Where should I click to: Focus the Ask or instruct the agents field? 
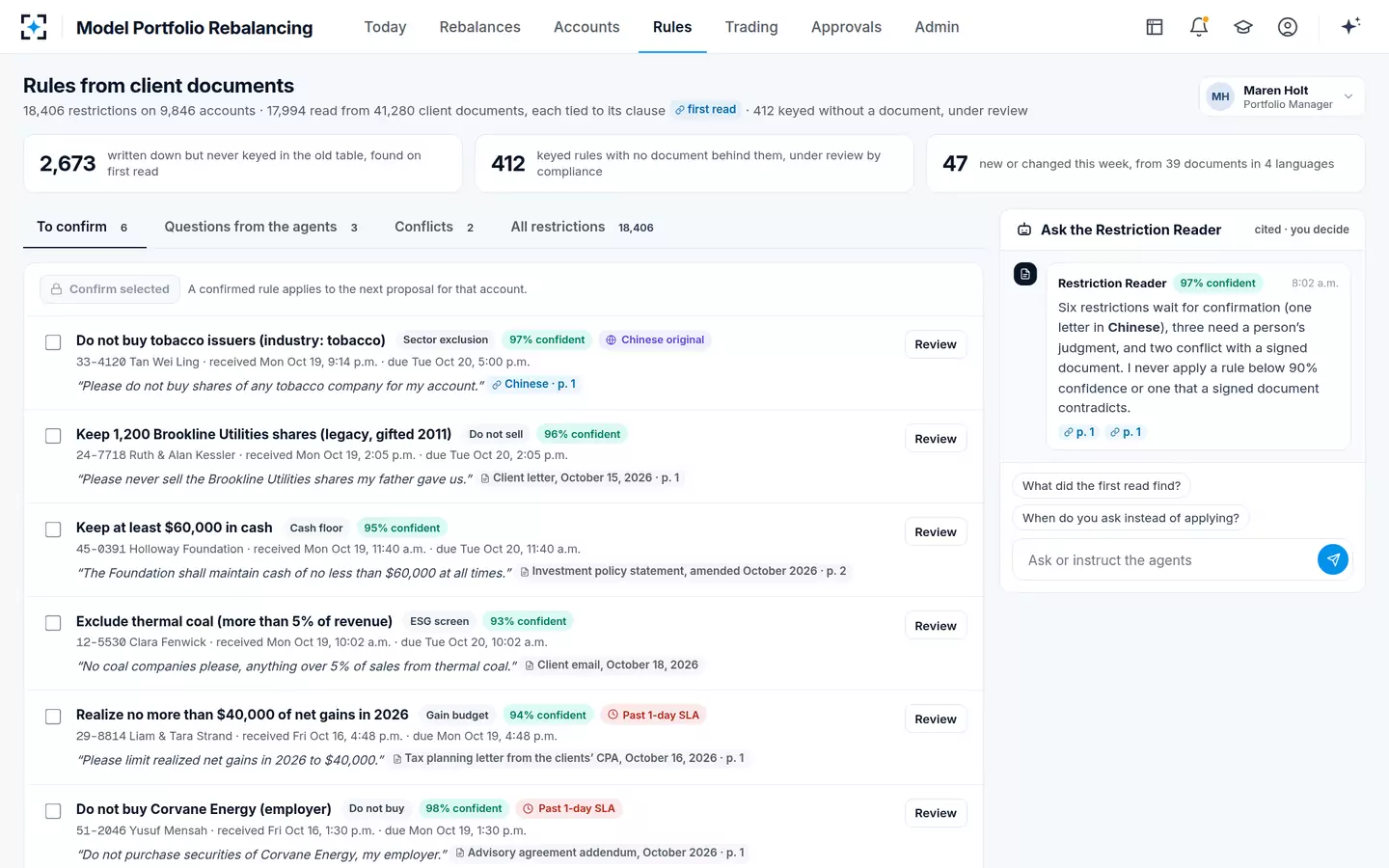coord(1166,560)
